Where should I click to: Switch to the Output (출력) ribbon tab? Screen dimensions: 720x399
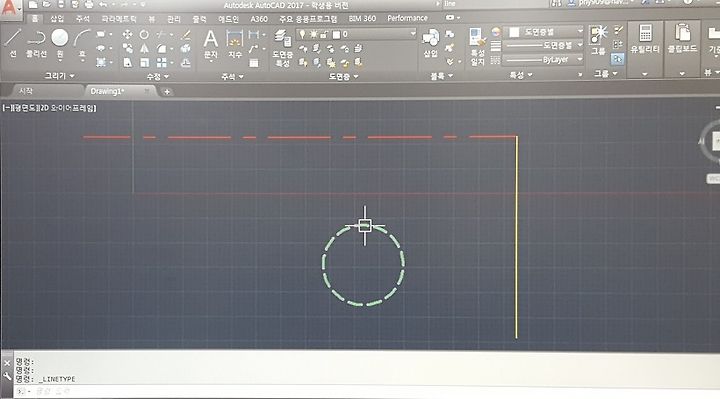pyautogui.click(x=199, y=19)
